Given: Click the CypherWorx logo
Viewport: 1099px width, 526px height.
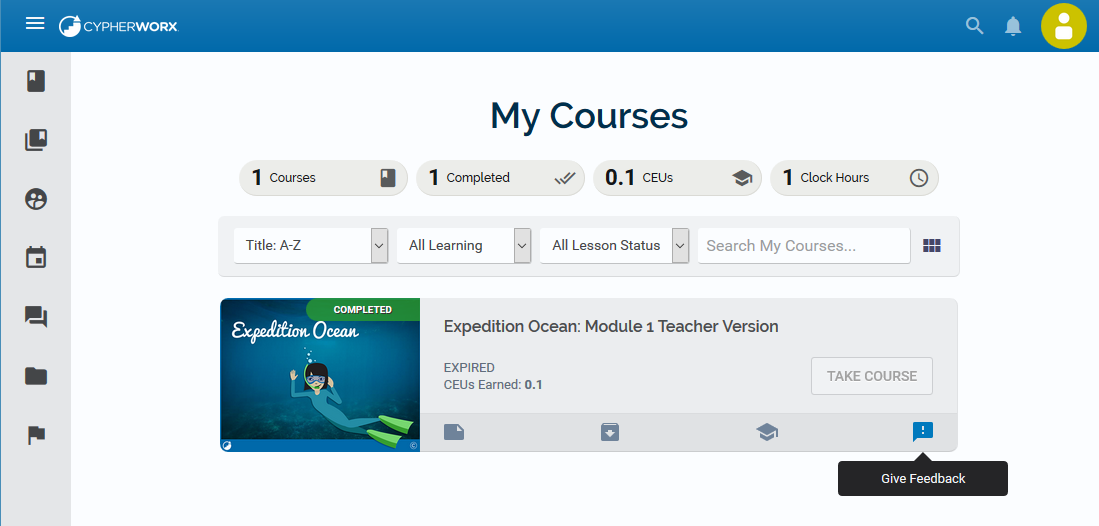Looking at the screenshot, I should coord(118,26).
